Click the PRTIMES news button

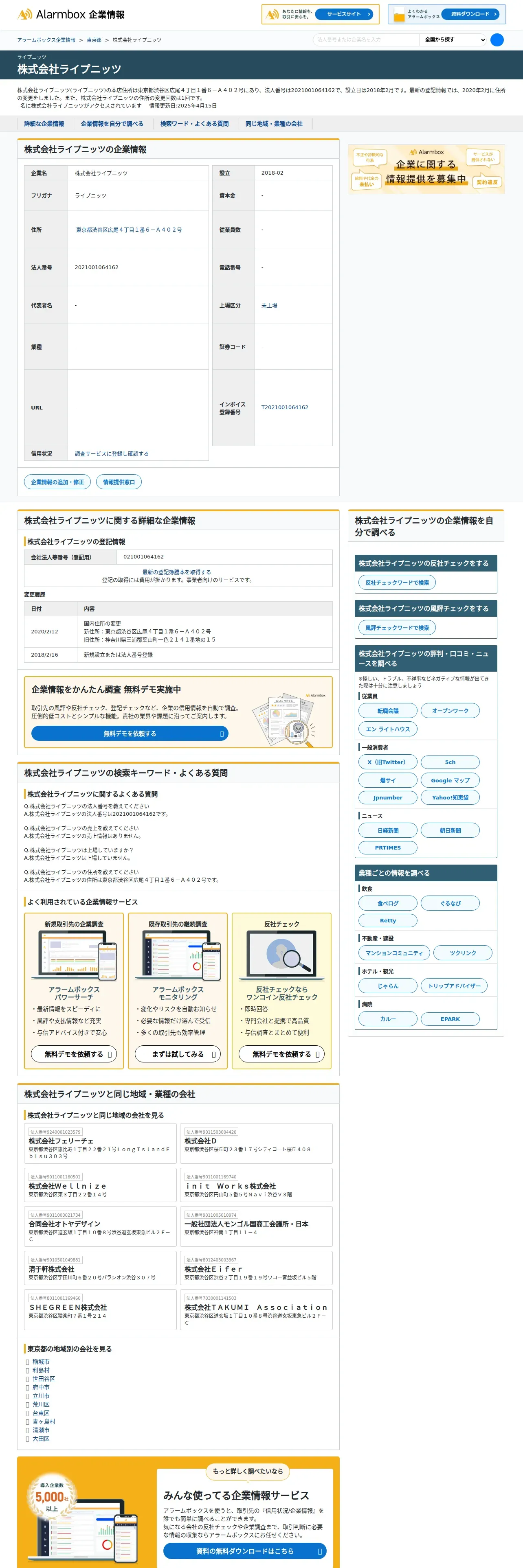pos(388,848)
